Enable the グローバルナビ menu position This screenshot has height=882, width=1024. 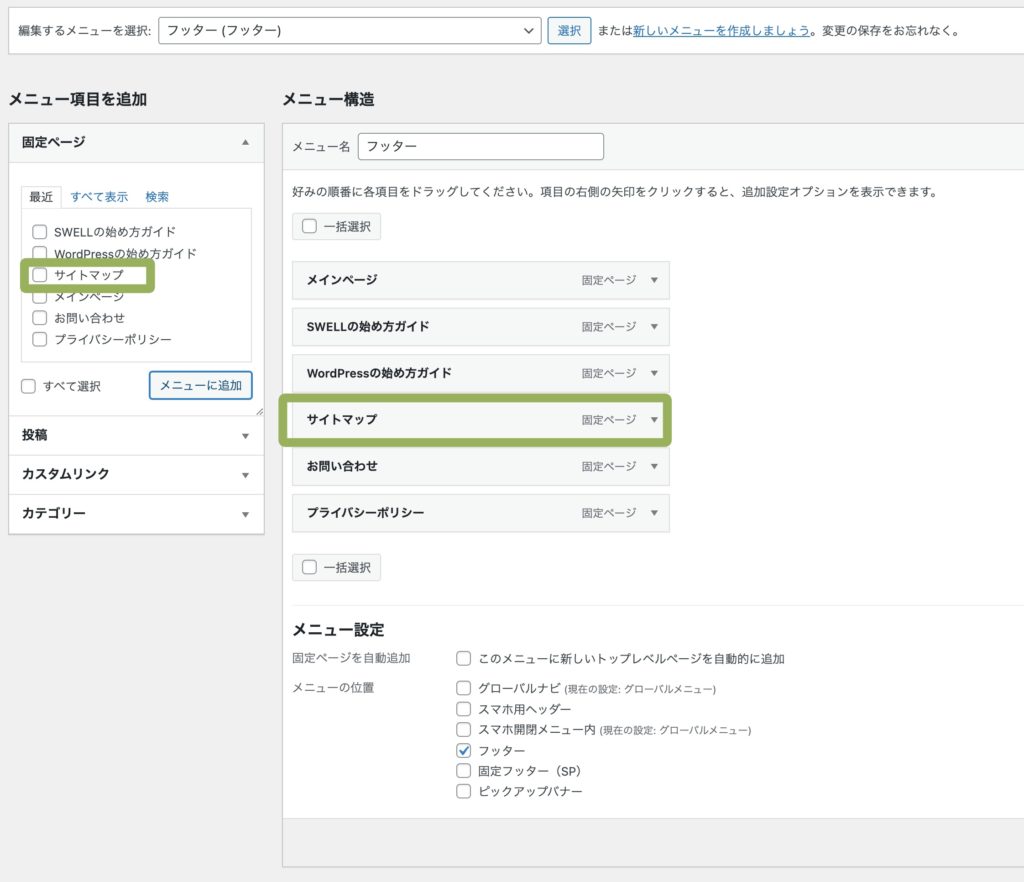(464, 688)
